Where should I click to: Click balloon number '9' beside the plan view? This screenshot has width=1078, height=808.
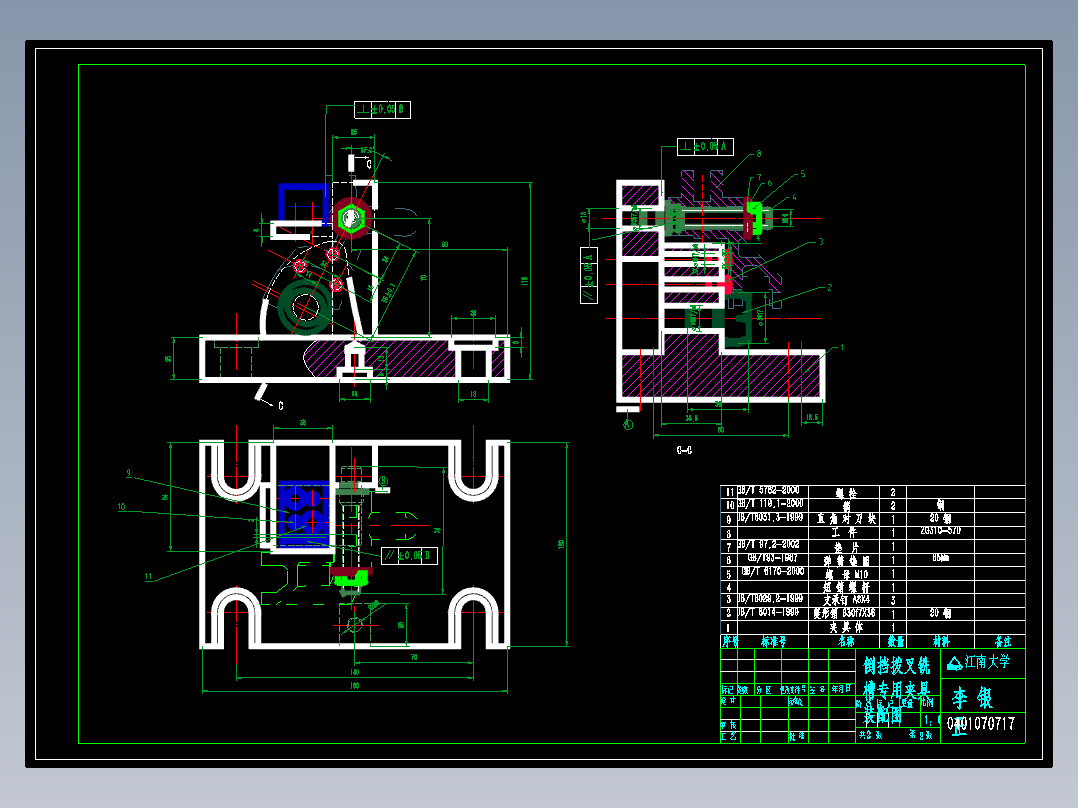(x=129, y=473)
